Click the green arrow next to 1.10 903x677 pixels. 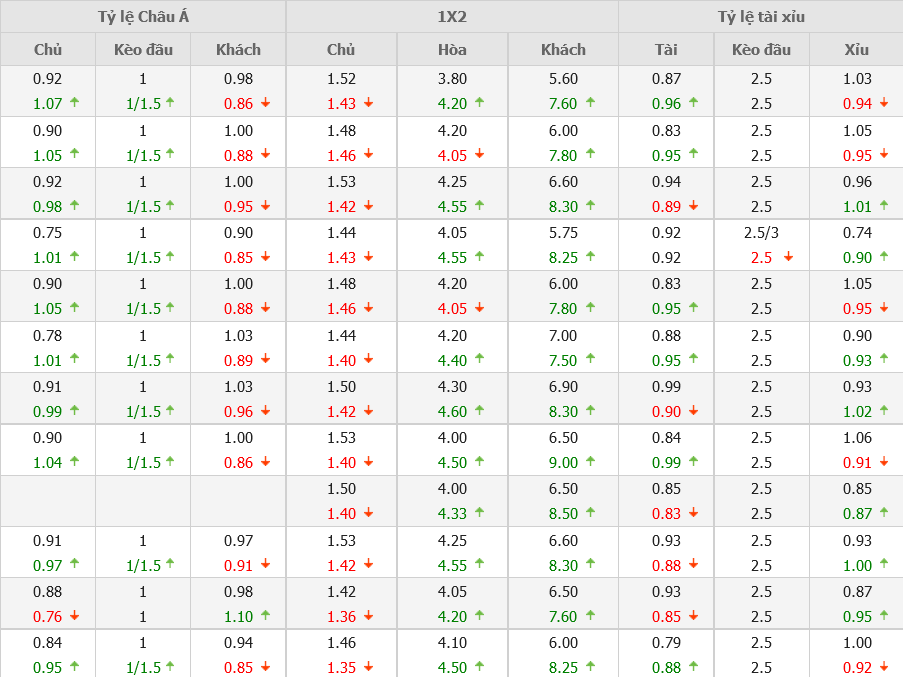point(266,616)
